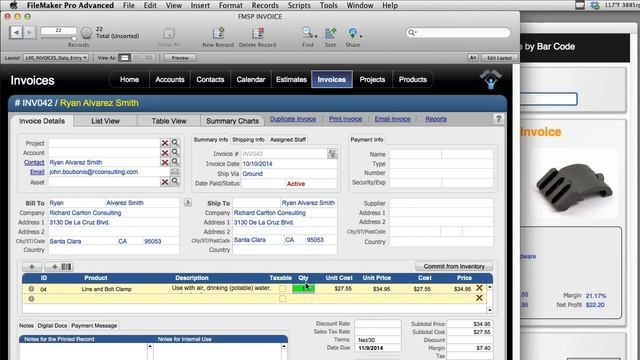
Task: Go to next record arrow
Action: (x=29, y=32)
